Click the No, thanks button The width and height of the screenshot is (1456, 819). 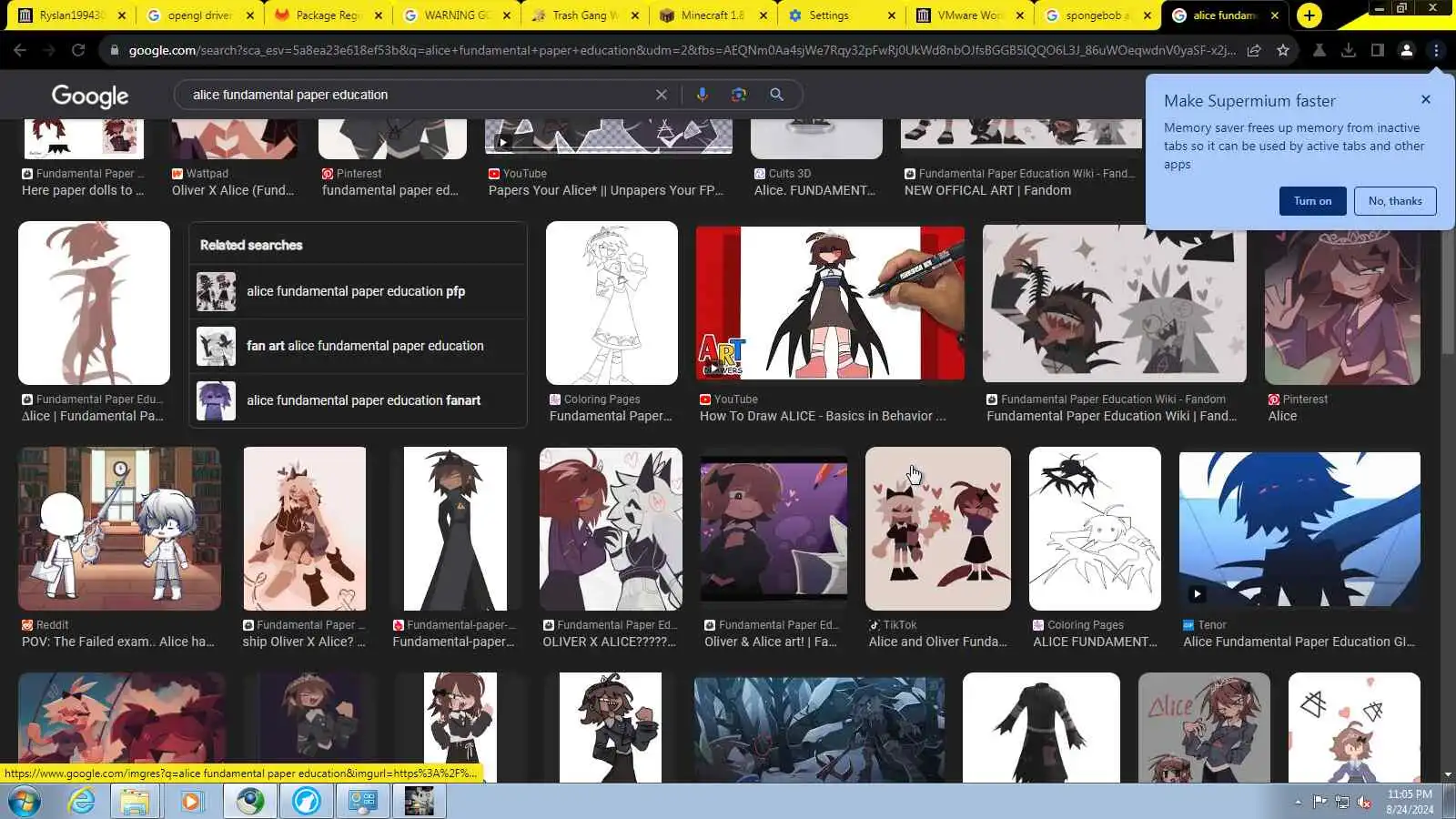click(1395, 201)
